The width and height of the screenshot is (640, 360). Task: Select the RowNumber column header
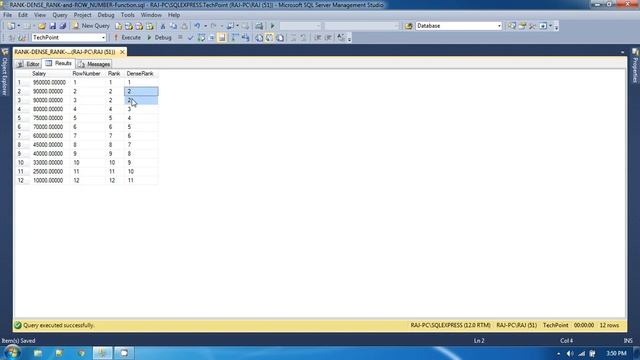pyautogui.click(x=88, y=73)
